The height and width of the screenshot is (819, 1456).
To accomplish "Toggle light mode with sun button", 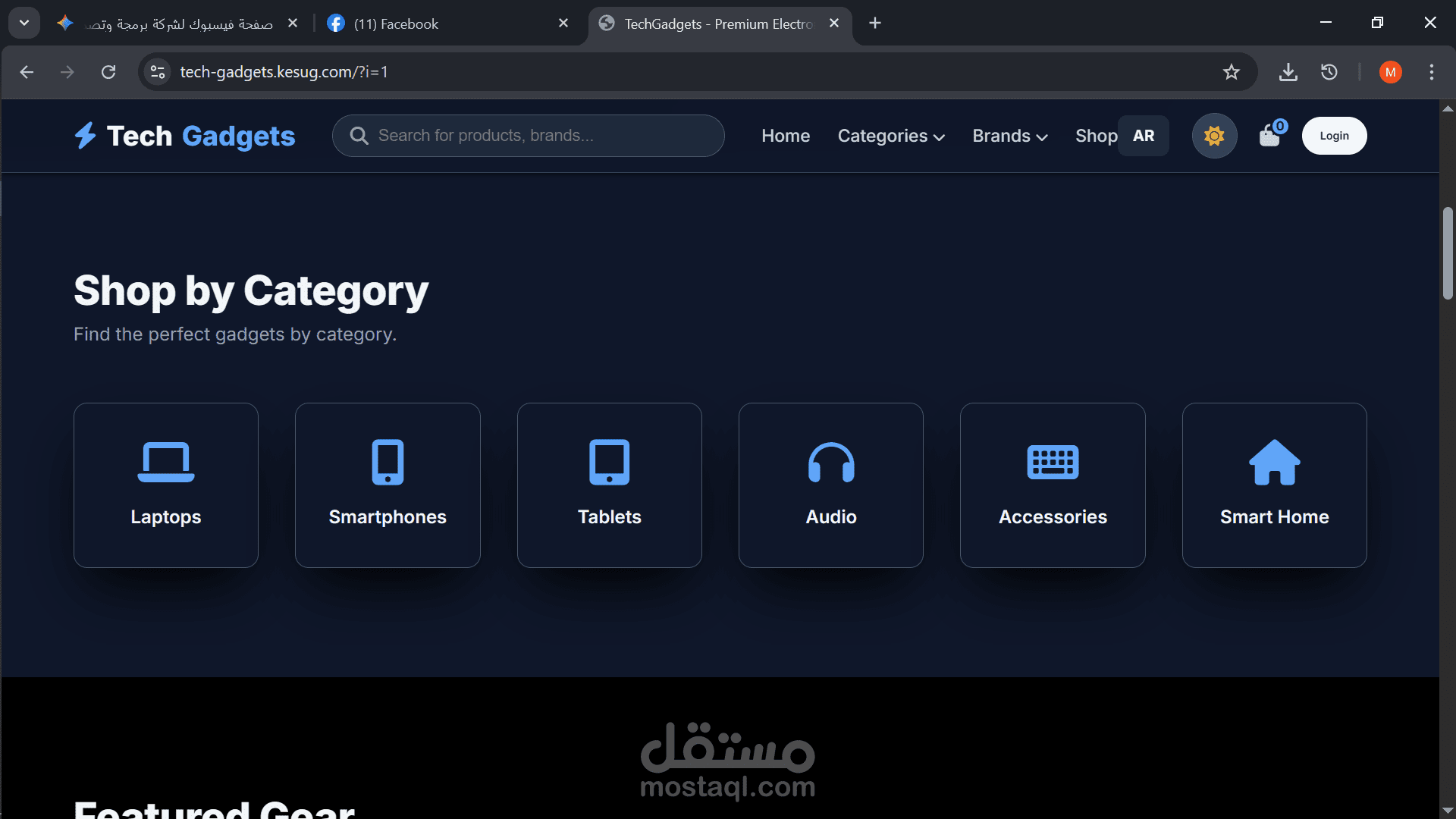I will (1214, 136).
